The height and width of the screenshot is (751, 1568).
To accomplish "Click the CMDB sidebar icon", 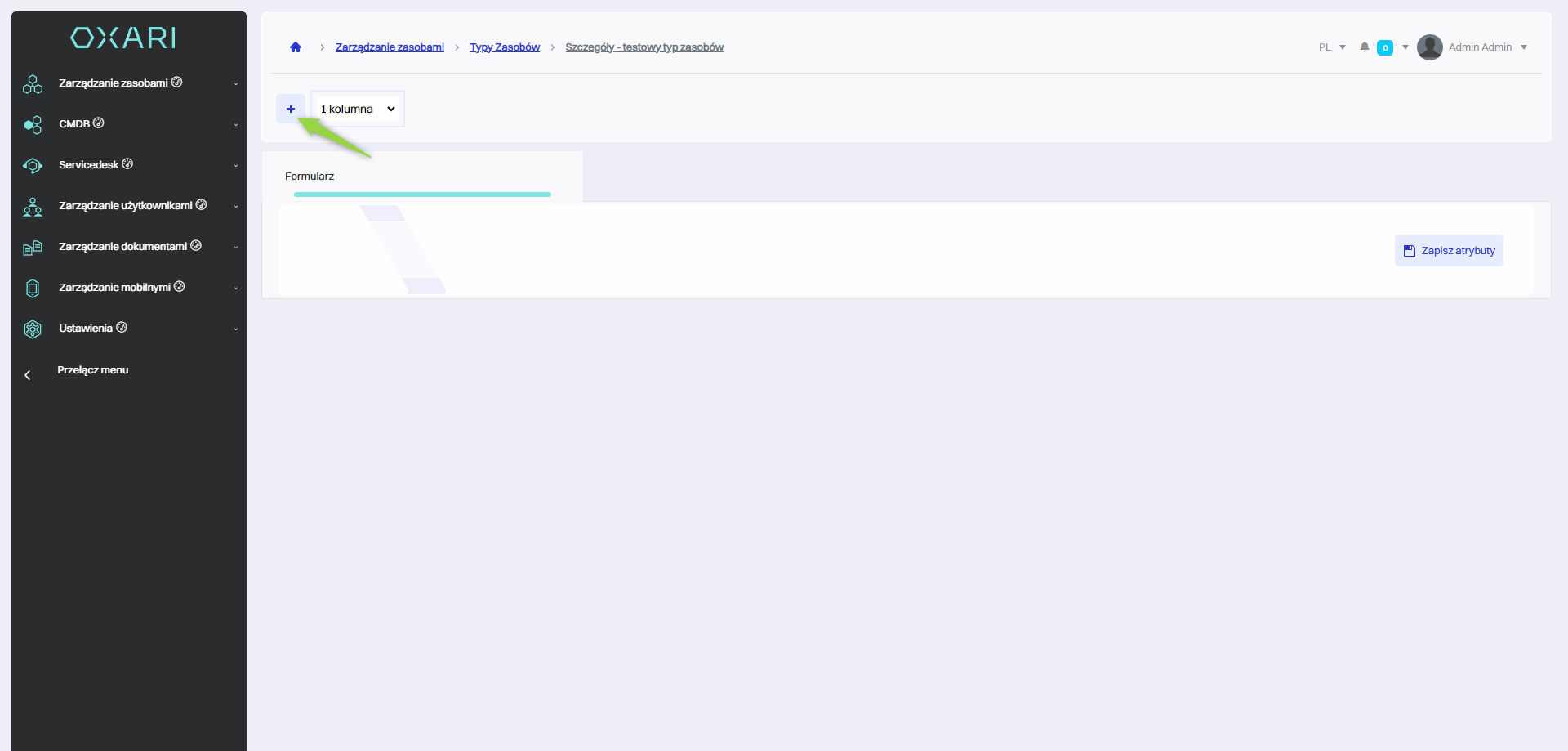I will point(33,124).
